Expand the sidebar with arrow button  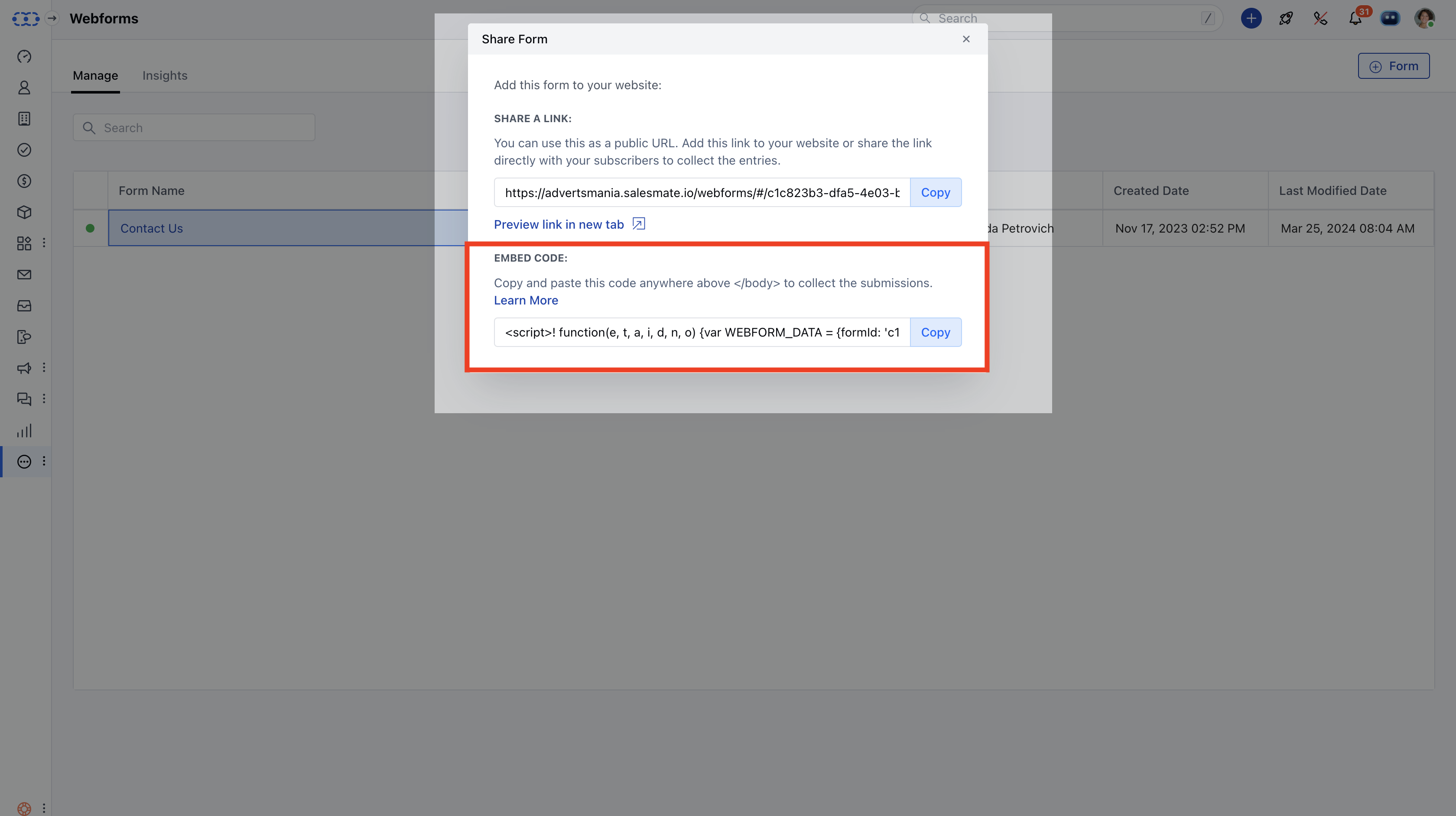[x=52, y=19]
